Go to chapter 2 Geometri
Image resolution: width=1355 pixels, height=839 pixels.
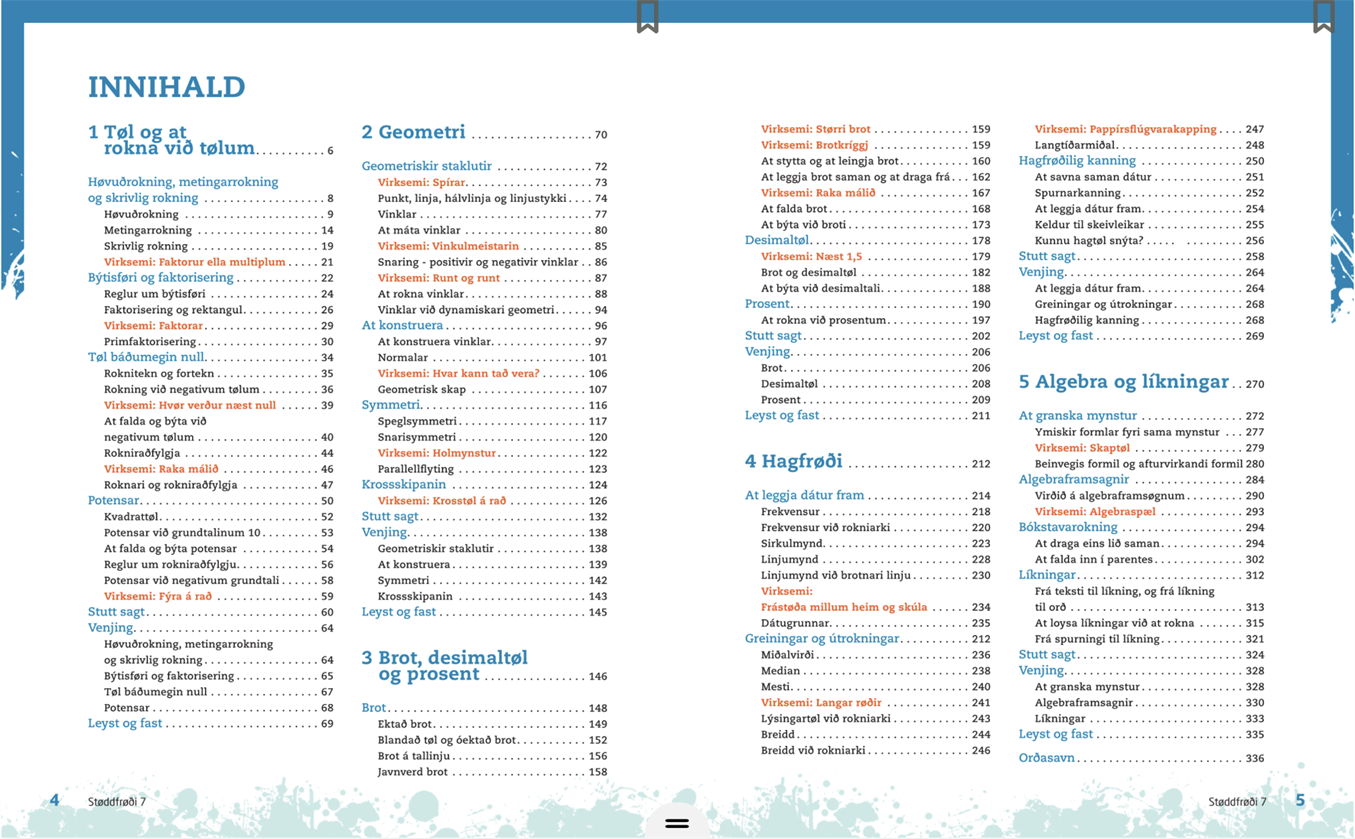[484, 133]
